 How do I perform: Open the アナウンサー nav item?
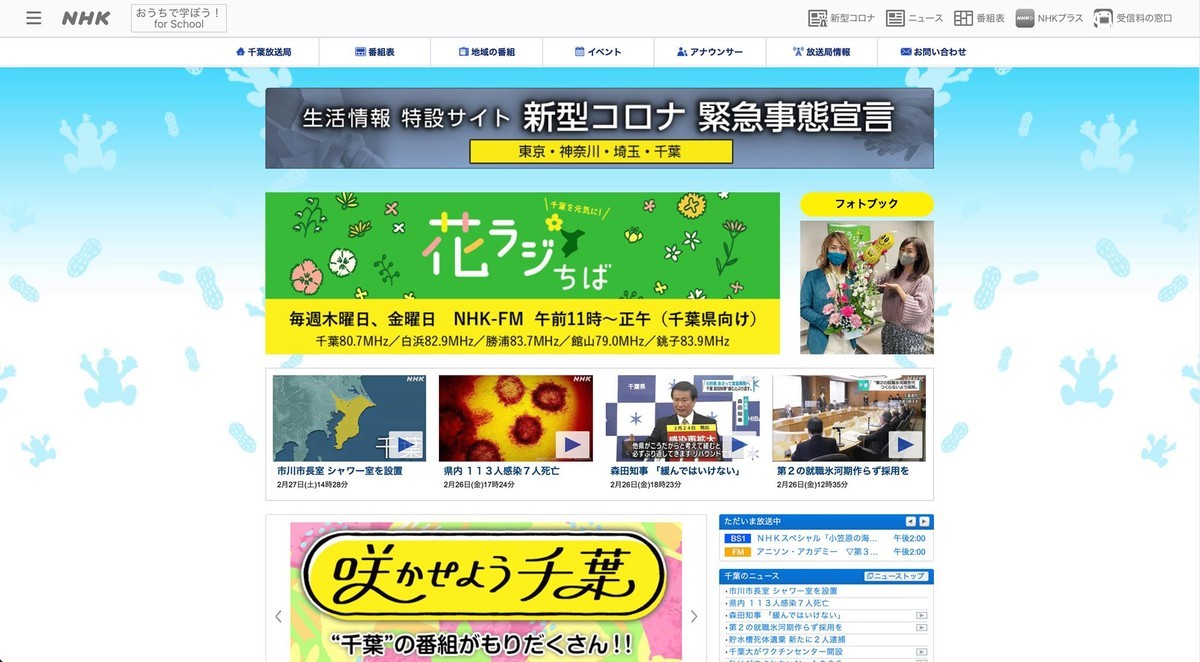710,51
